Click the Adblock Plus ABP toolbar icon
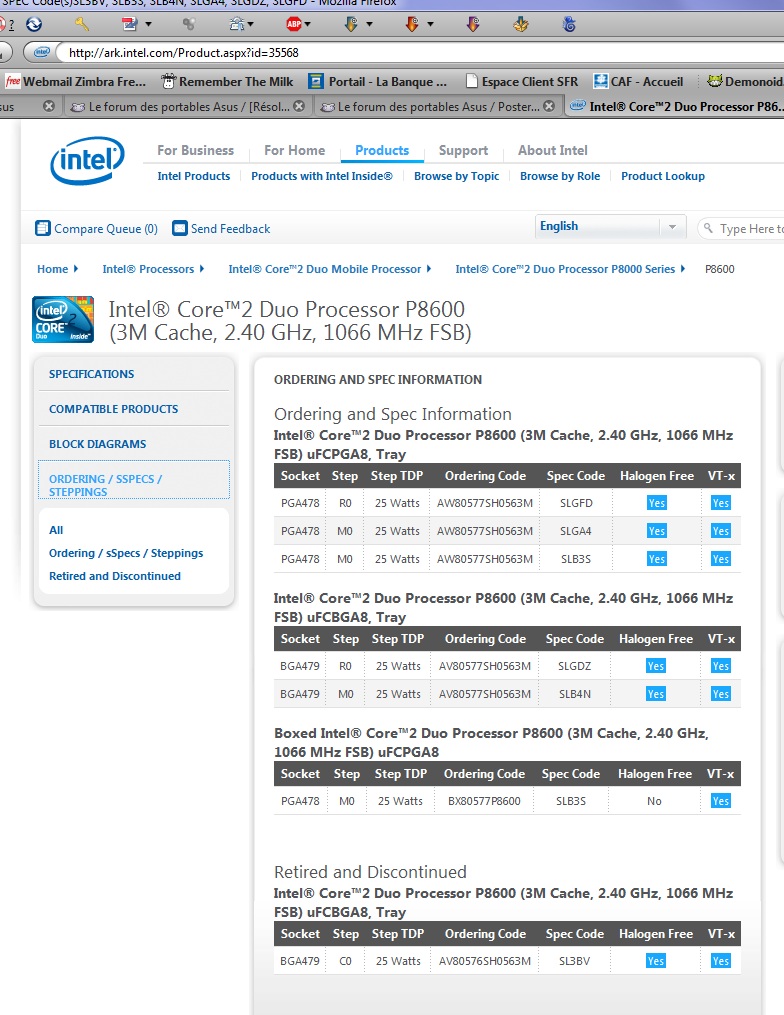 [x=293, y=23]
